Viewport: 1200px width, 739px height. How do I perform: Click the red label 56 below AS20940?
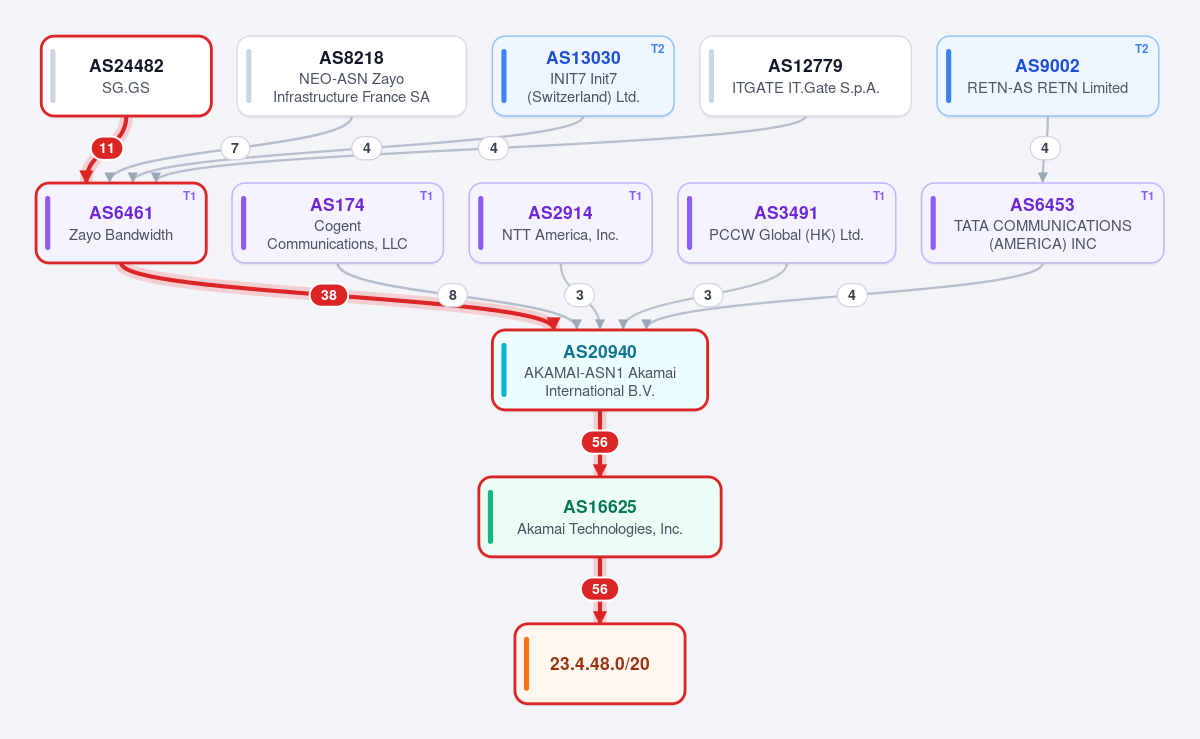click(x=600, y=442)
